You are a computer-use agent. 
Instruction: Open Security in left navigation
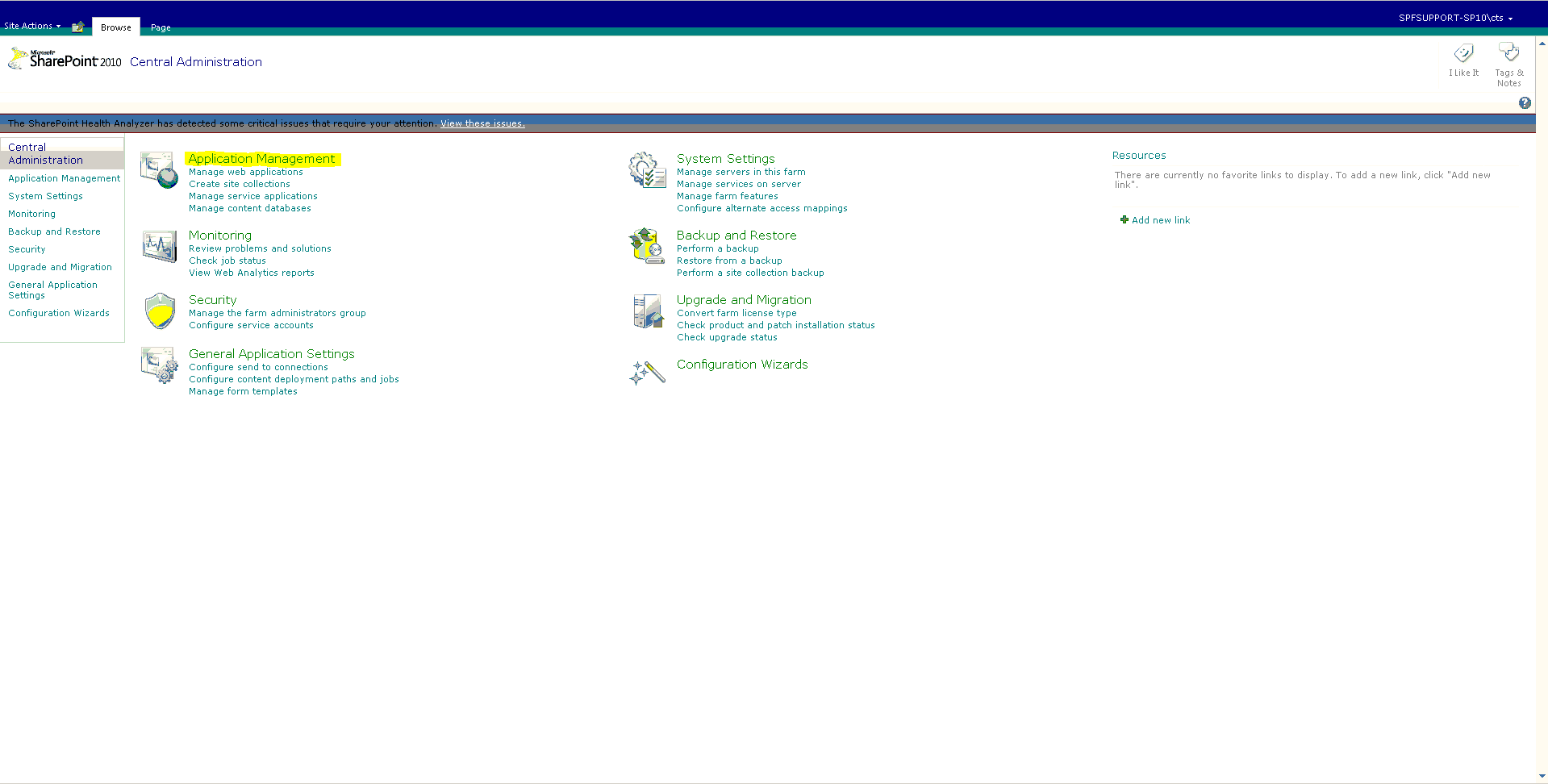tap(27, 249)
